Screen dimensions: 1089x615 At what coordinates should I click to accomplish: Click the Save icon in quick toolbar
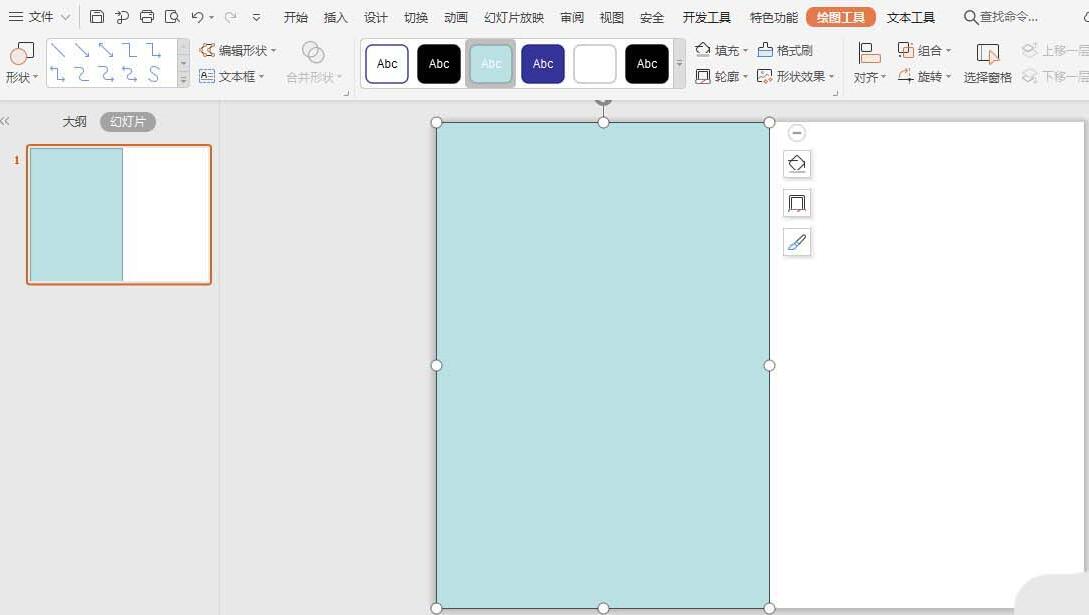tap(97, 17)
